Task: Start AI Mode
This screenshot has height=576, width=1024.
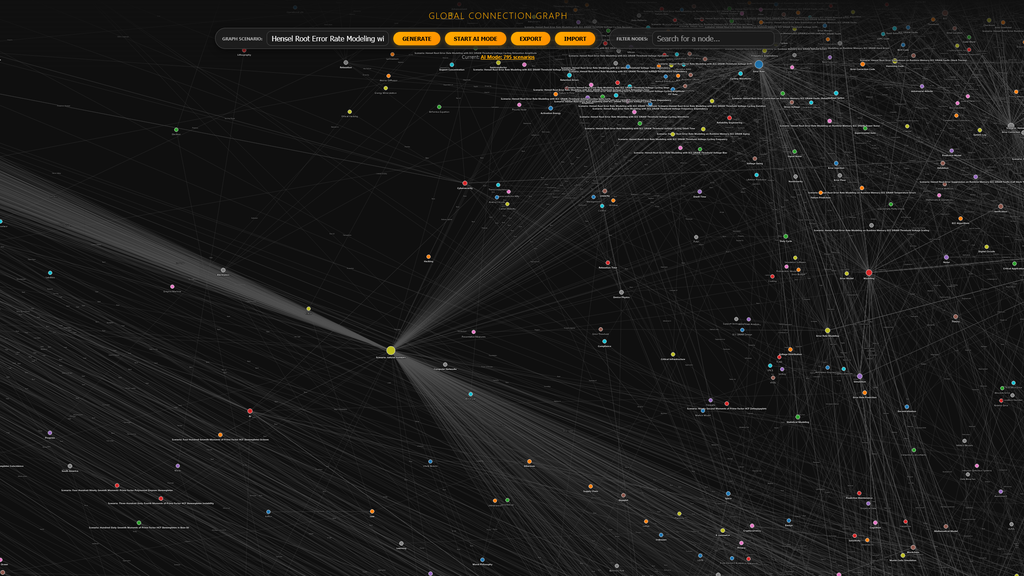Action: (x=475, y=39)
